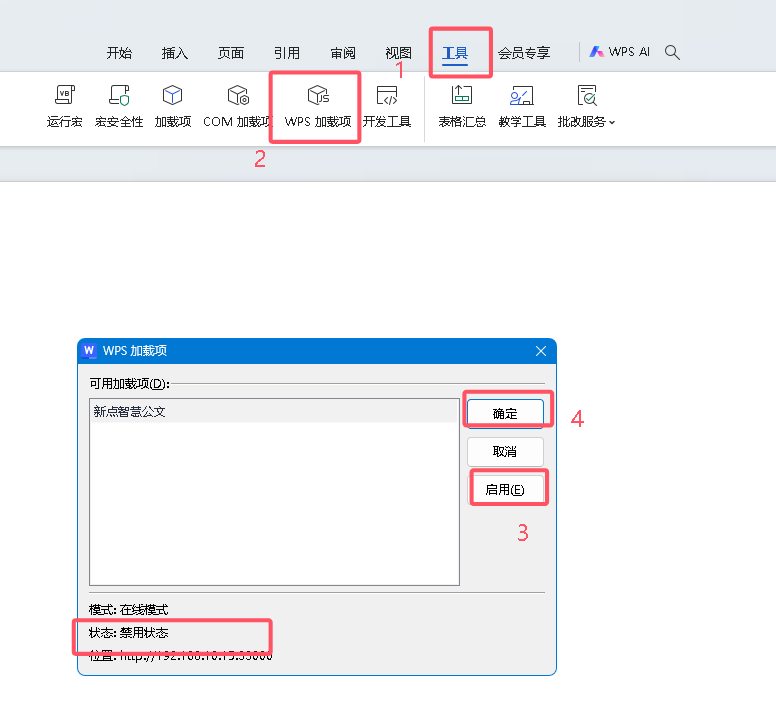Click the search magnifier icon
The height and width of the screenshot is (716, 776).
(672, 52)
